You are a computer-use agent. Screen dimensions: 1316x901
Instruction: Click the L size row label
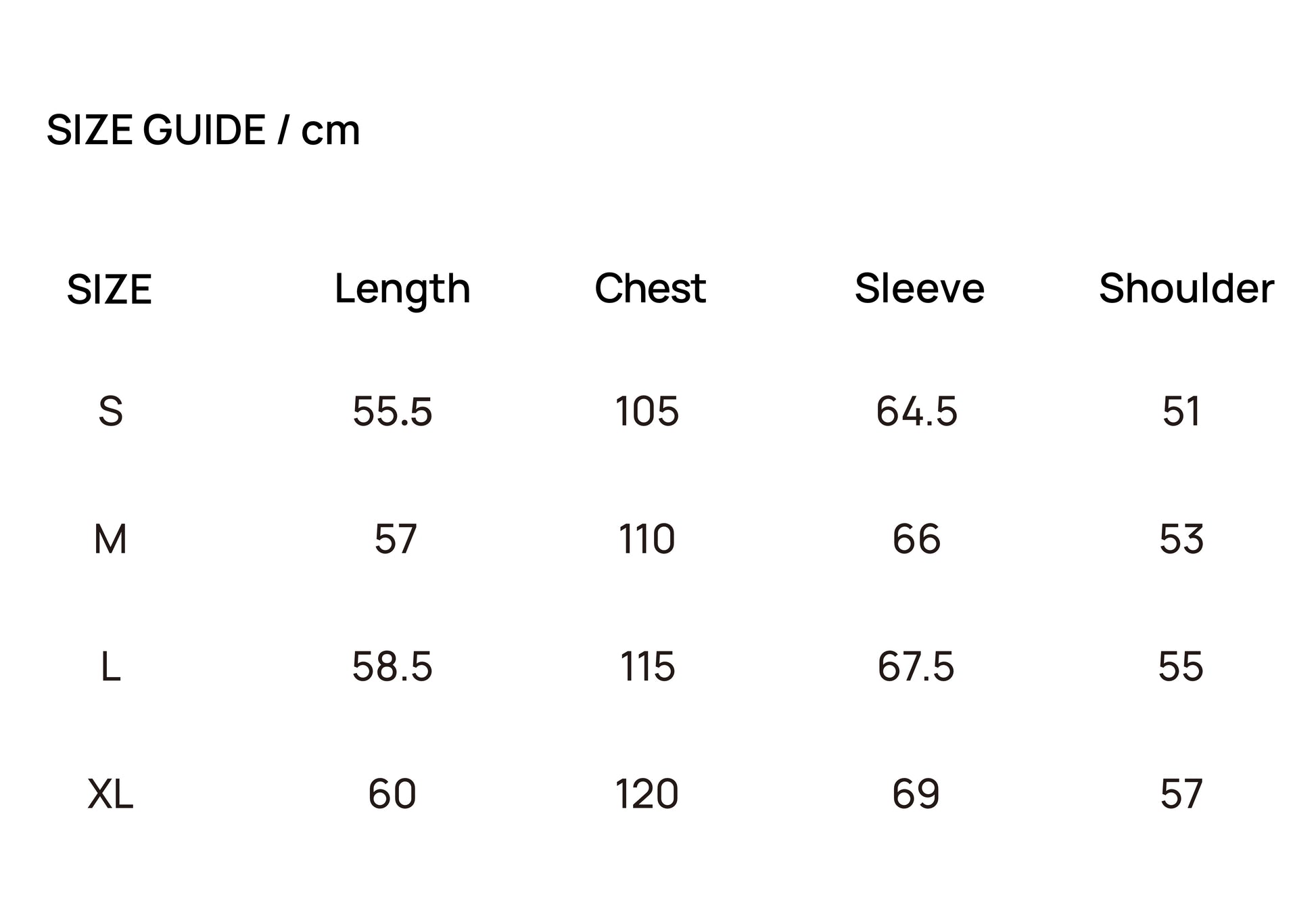(111, 667)
